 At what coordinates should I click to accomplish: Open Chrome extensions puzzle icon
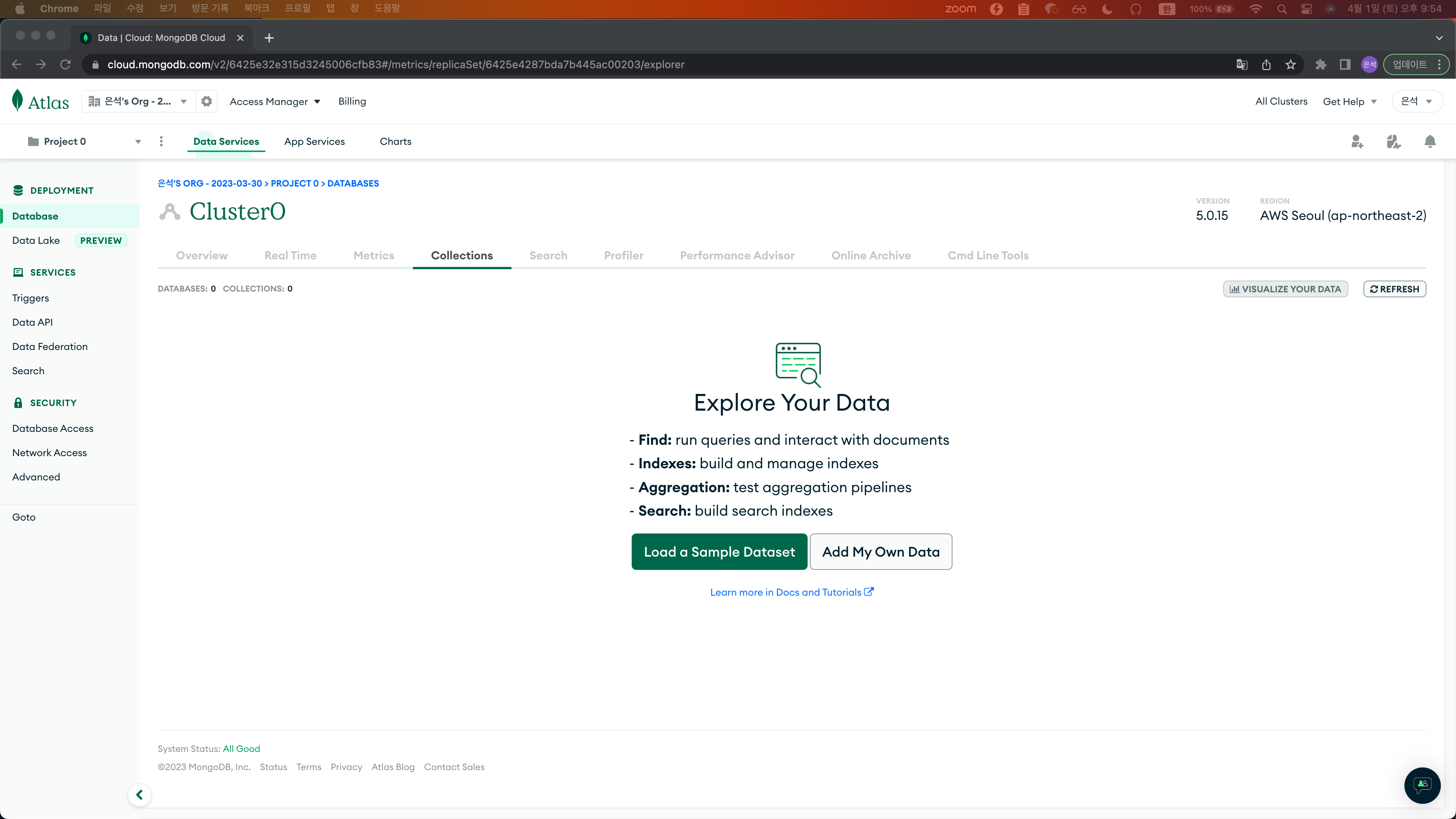[x=1321, y=64]
